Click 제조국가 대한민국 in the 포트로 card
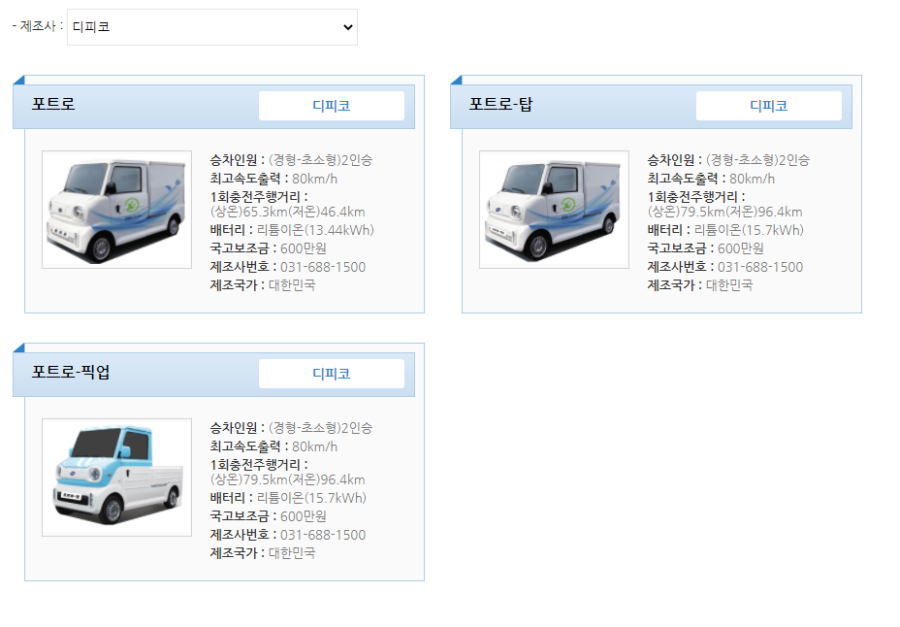Screen dimensions: 900x627 (263, 285)
